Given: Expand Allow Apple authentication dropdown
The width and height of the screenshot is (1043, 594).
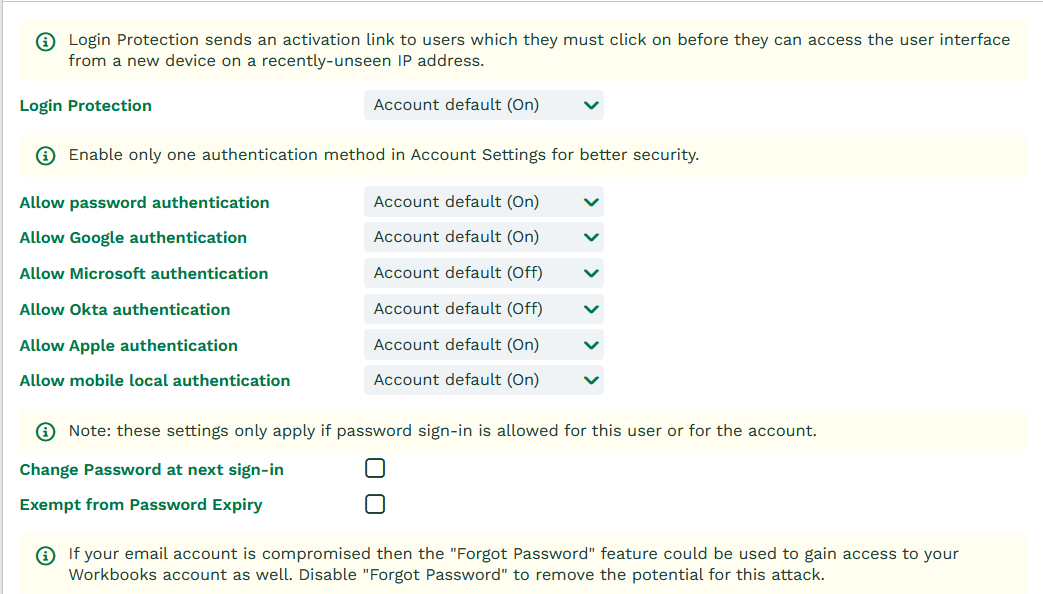Looking at the screenshot, I should pyautogui.click(x=483, y=345).
